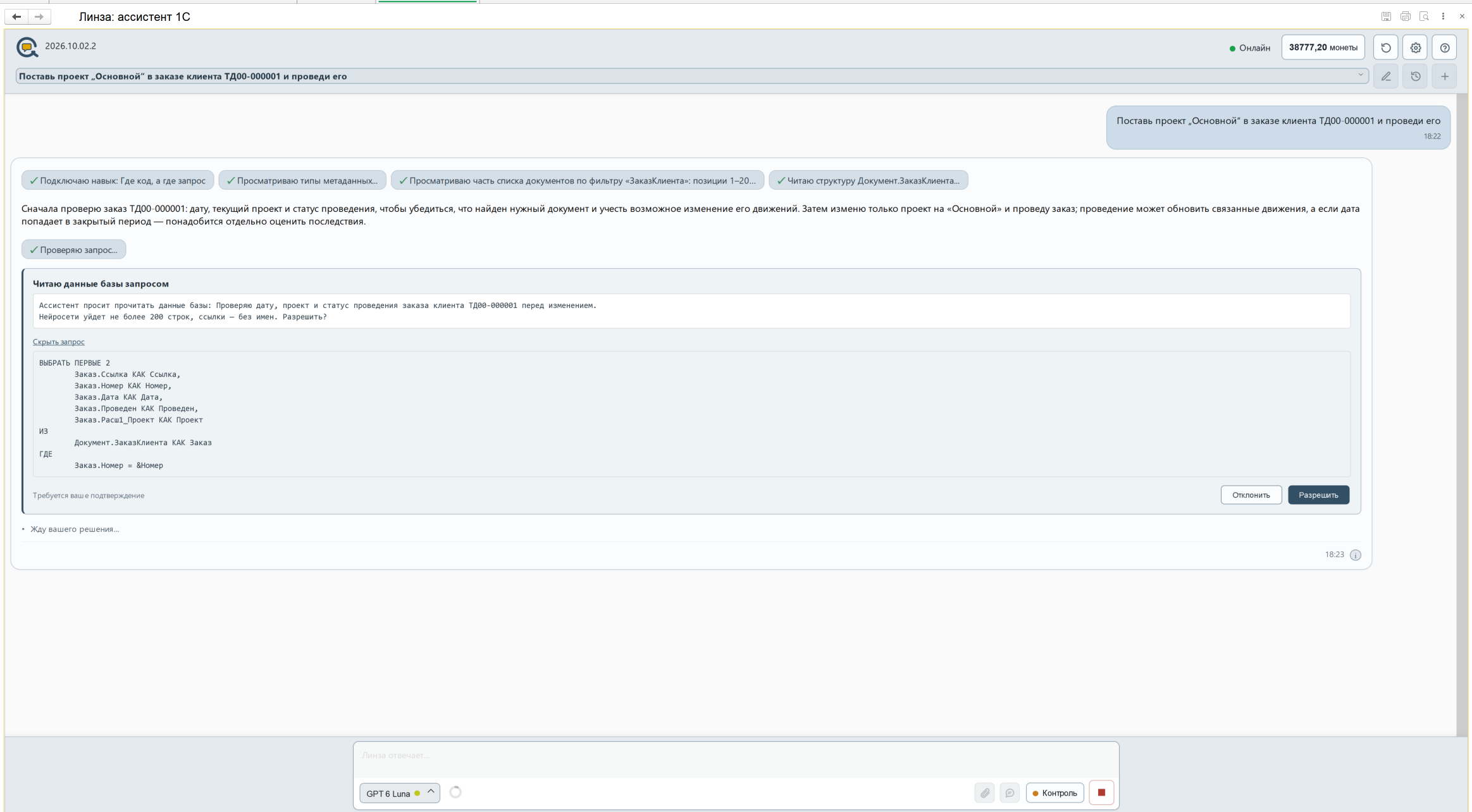
Task: Click the version label 2026.10.02.2
Action: 70,46
